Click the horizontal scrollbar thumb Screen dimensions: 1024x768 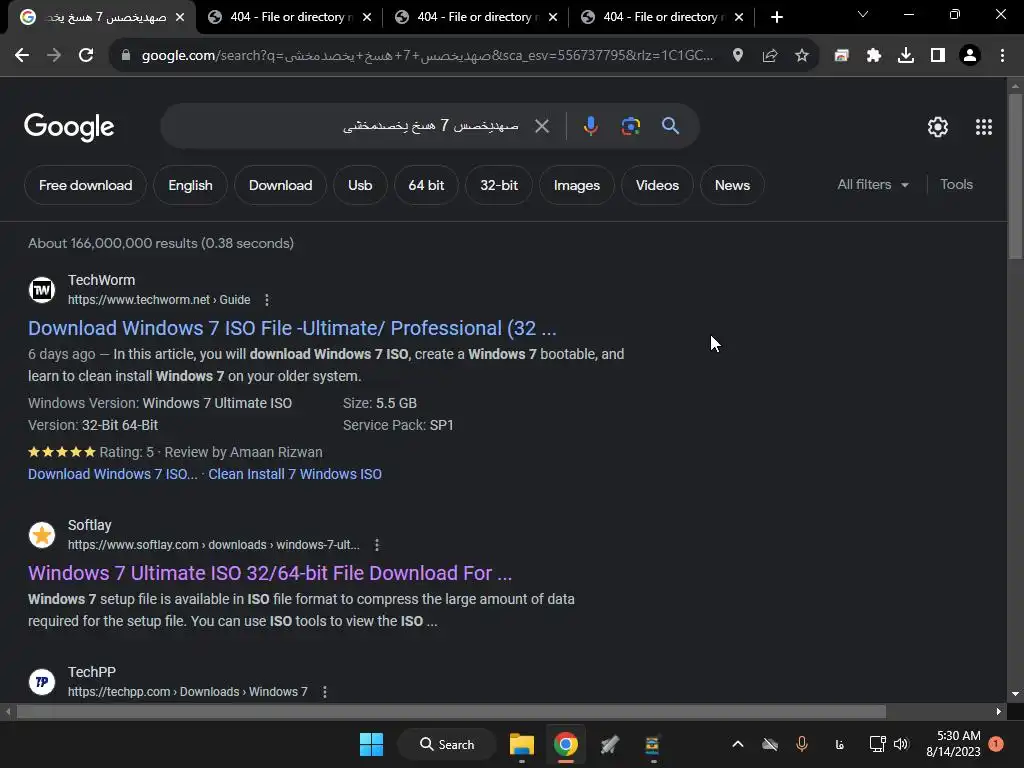pyautogui.click(x=451, y=711)
